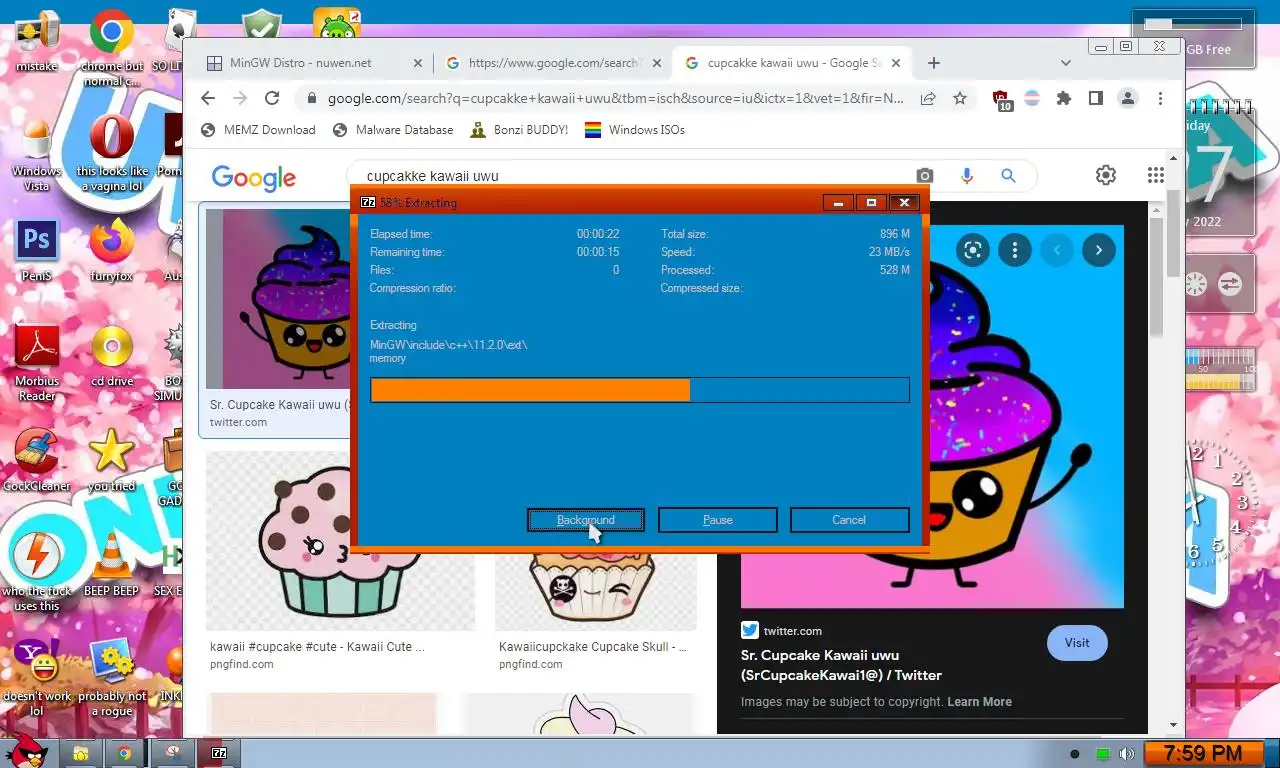Cancel the 7-Zip extraction
The width and height of the screenshot is (1280, 768).
tap(849, 520)
